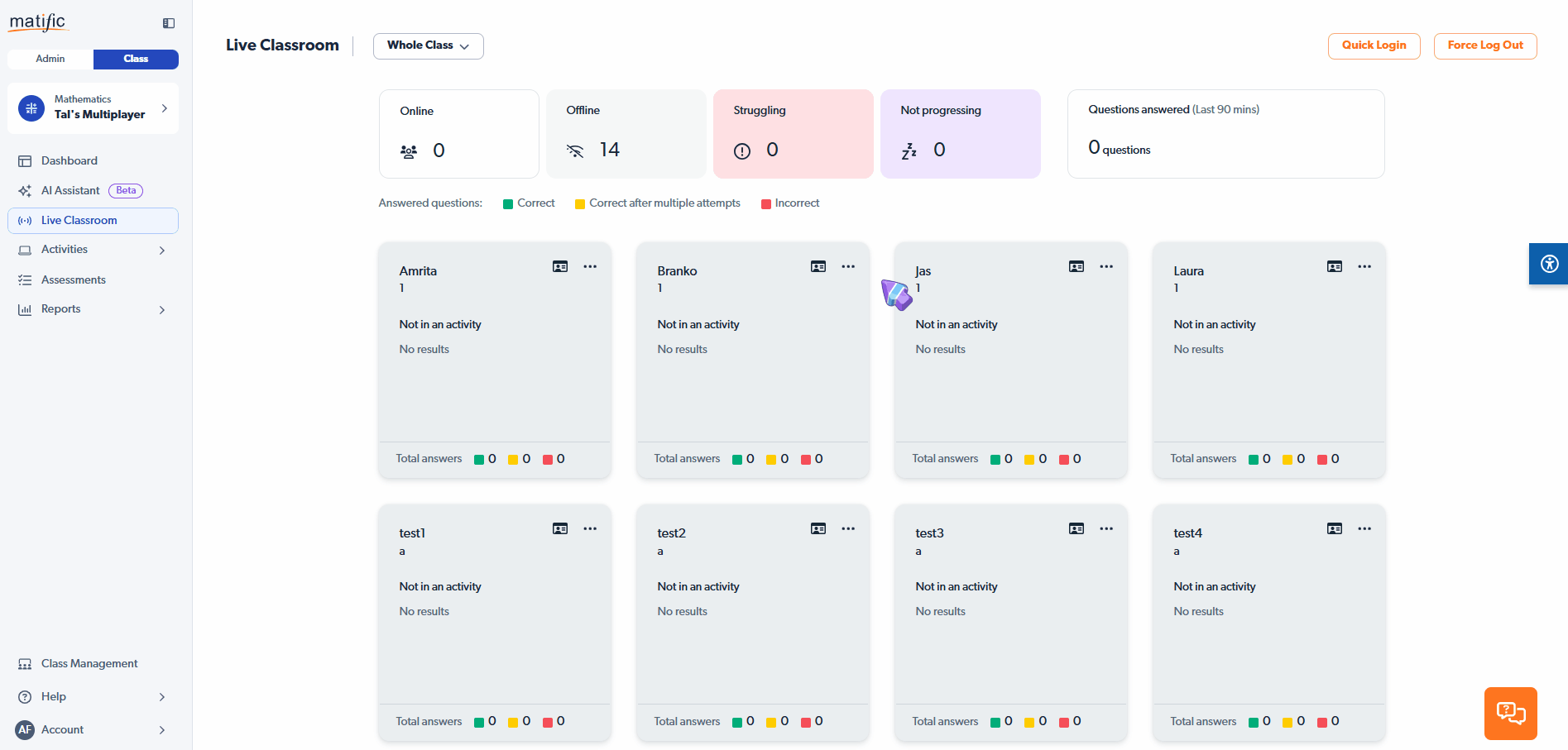Viewport: 1568px width, 750px height.
Task: Switch to Admin view
Action: tap(50, 59)
